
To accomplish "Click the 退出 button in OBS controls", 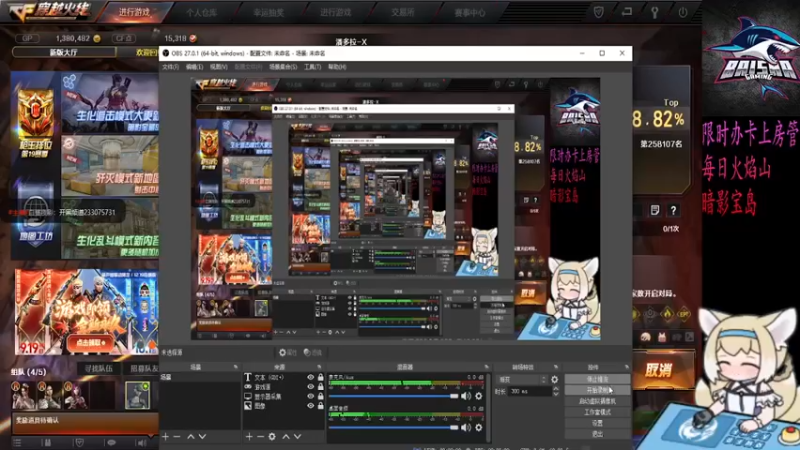I will (597, 434).
